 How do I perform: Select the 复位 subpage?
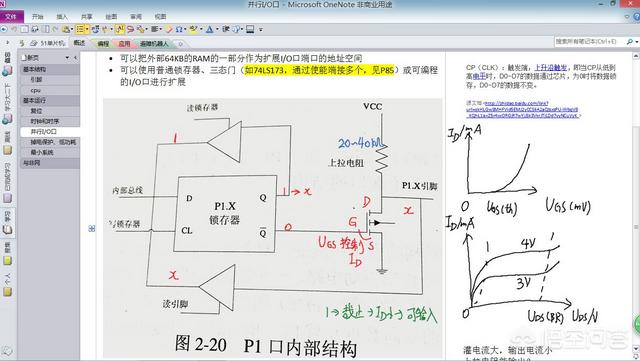click(50, 111)
